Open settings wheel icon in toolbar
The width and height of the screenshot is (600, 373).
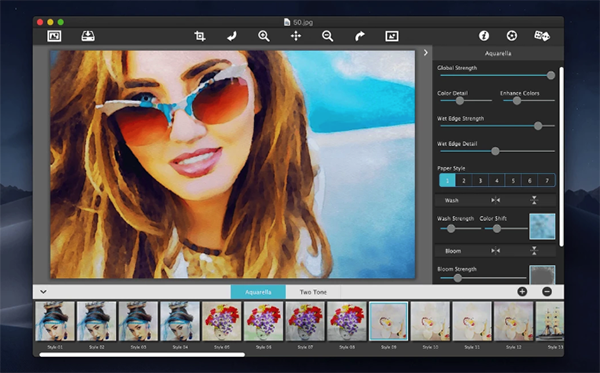click(x=512, y=36)
